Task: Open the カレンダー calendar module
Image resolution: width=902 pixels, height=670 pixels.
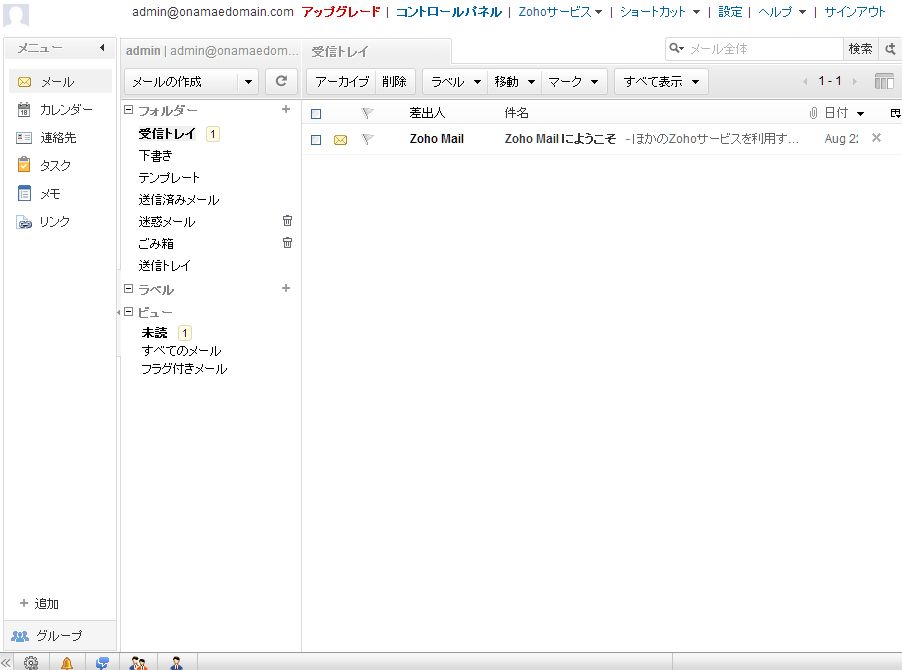Action: (55, 109)
